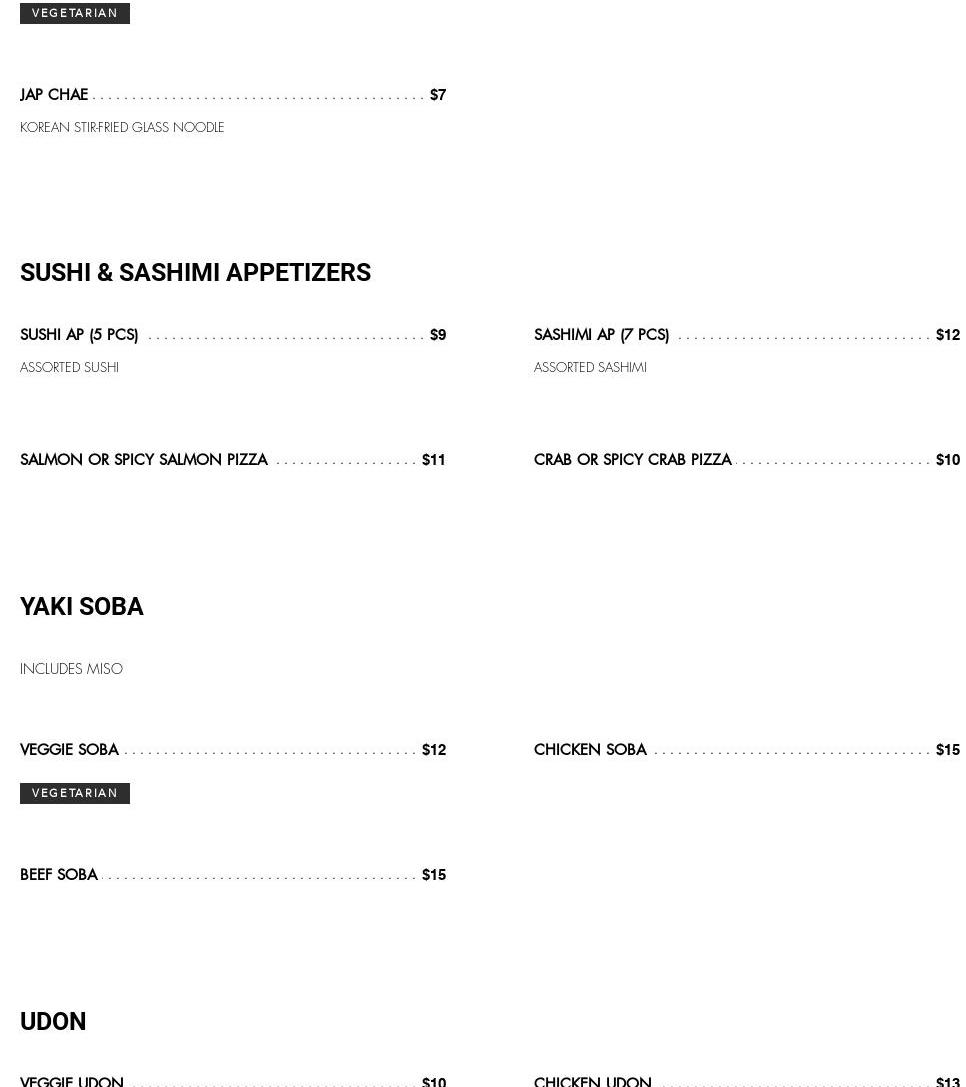
Task: Click the Korean stir-fried glass noodle description
Action: 122,128
